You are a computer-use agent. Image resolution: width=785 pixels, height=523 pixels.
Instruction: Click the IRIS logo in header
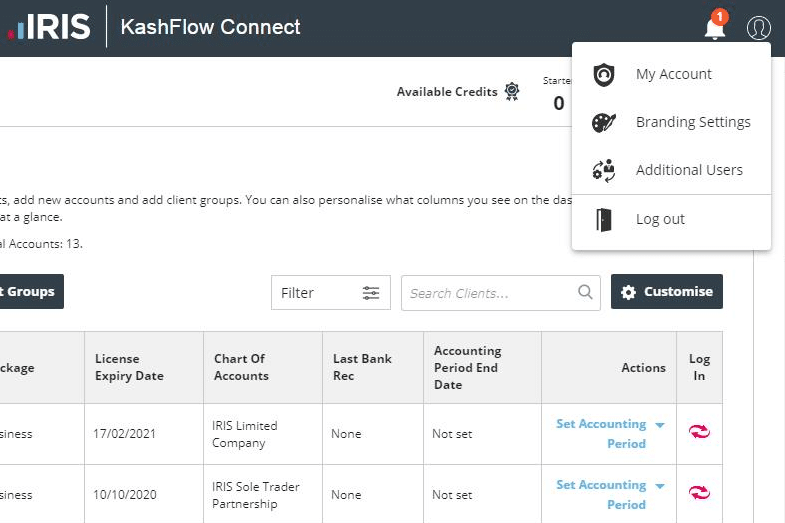coord(50,27)
